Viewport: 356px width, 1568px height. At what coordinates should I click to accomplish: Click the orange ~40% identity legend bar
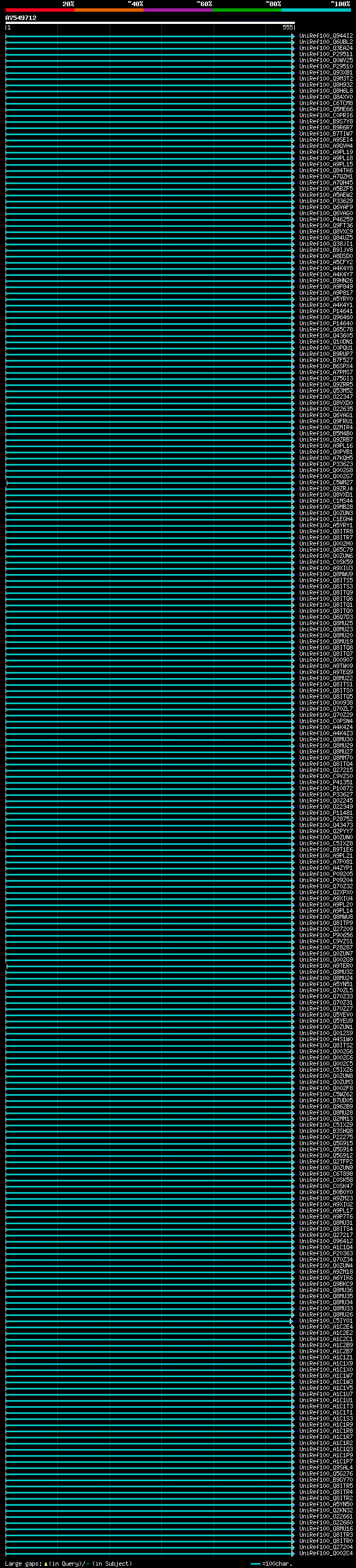[x=109, y=10]
